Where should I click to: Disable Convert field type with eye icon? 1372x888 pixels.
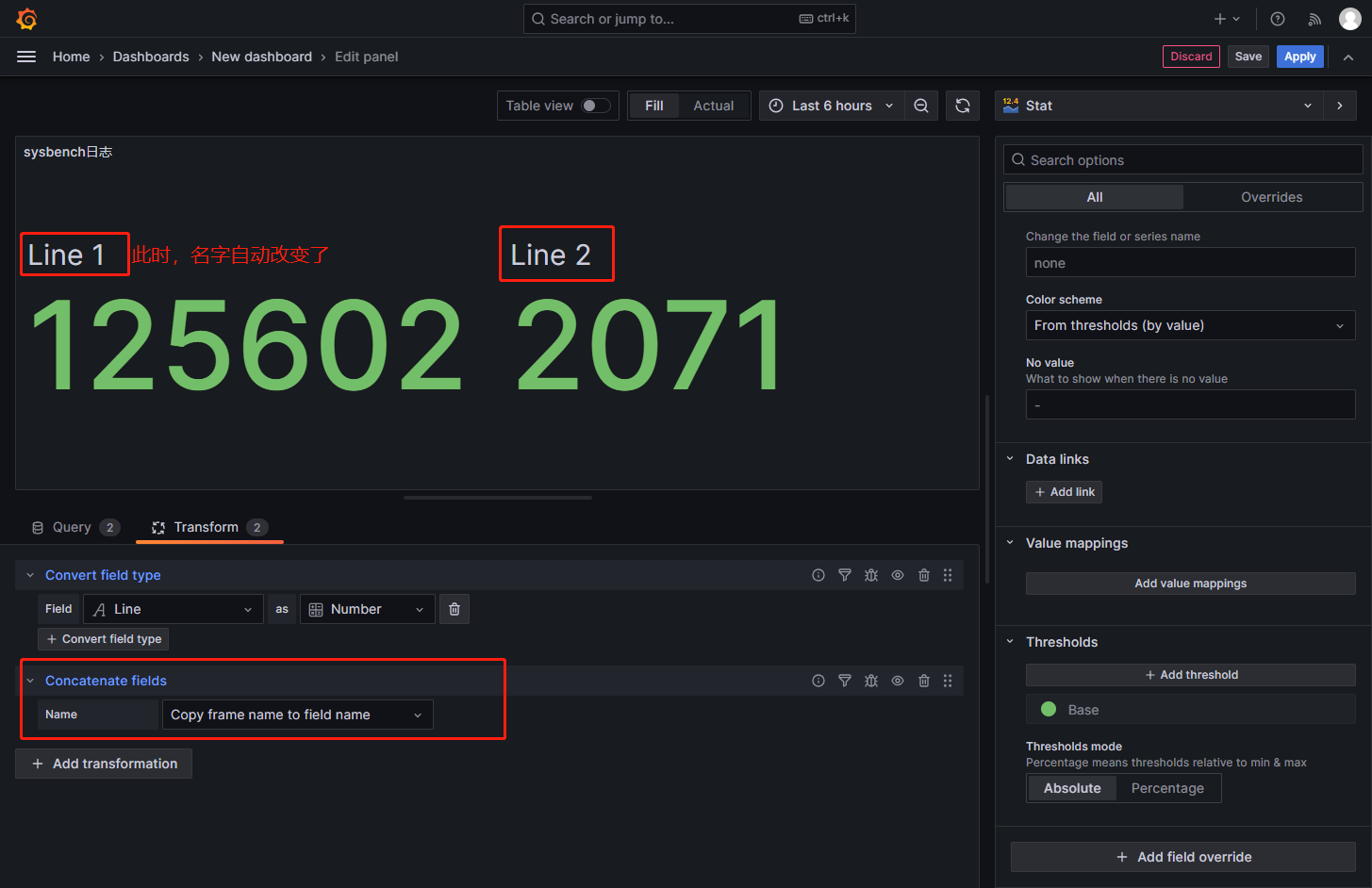(x=898, y=575)
